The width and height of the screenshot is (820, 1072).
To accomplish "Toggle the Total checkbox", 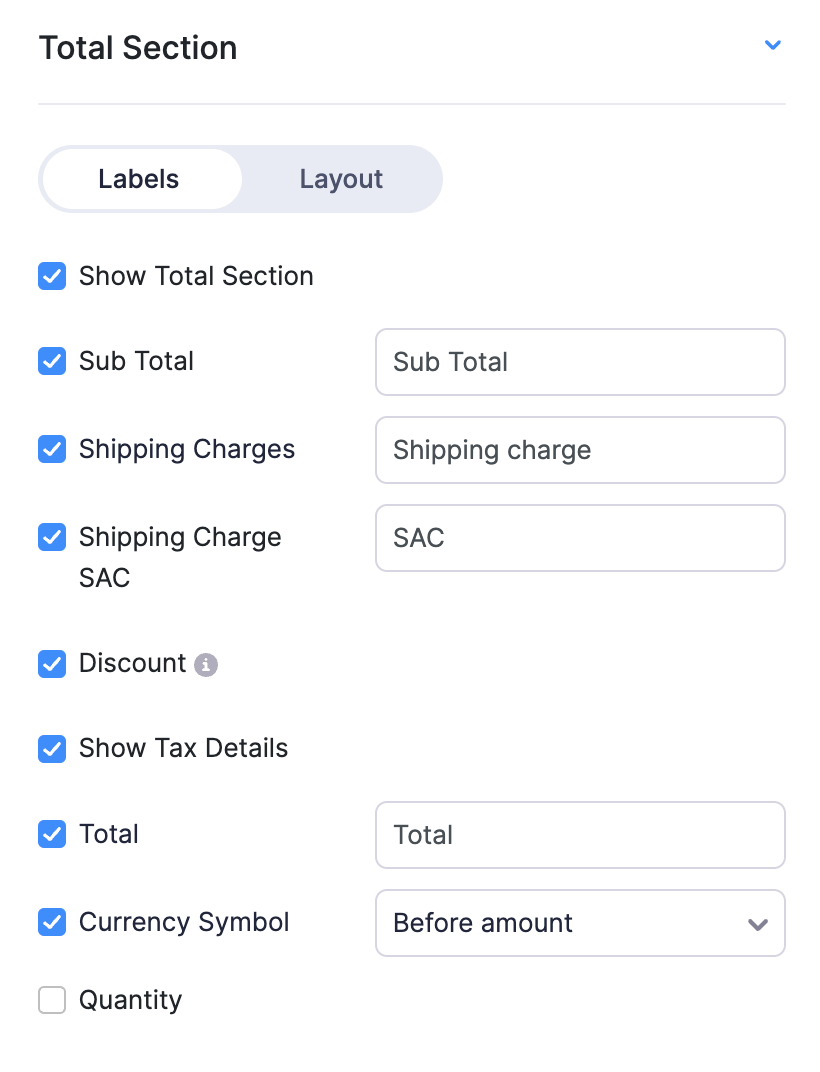I will tap(52, 834).
